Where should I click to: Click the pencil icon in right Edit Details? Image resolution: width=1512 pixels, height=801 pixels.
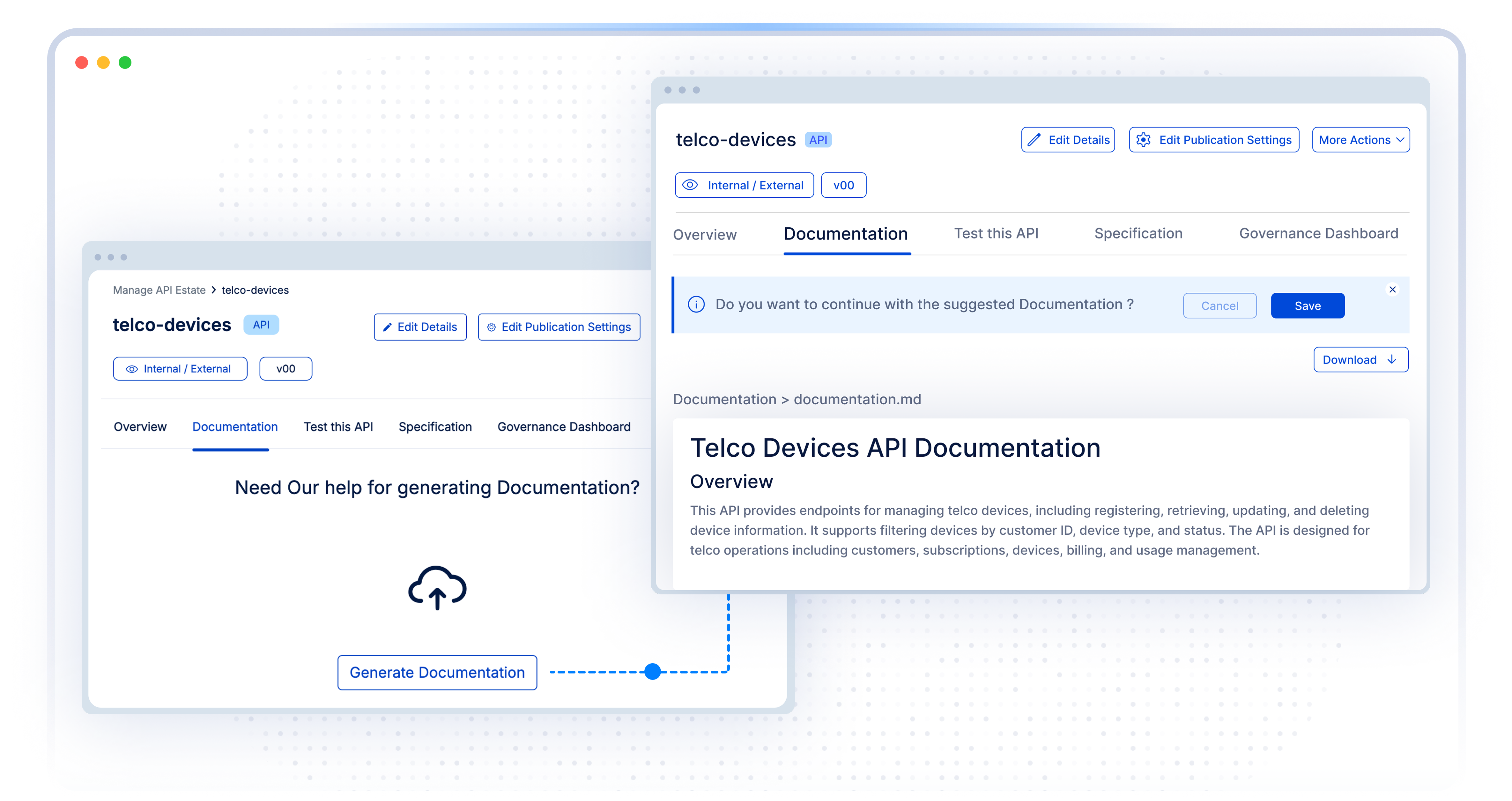[1034, 140]
